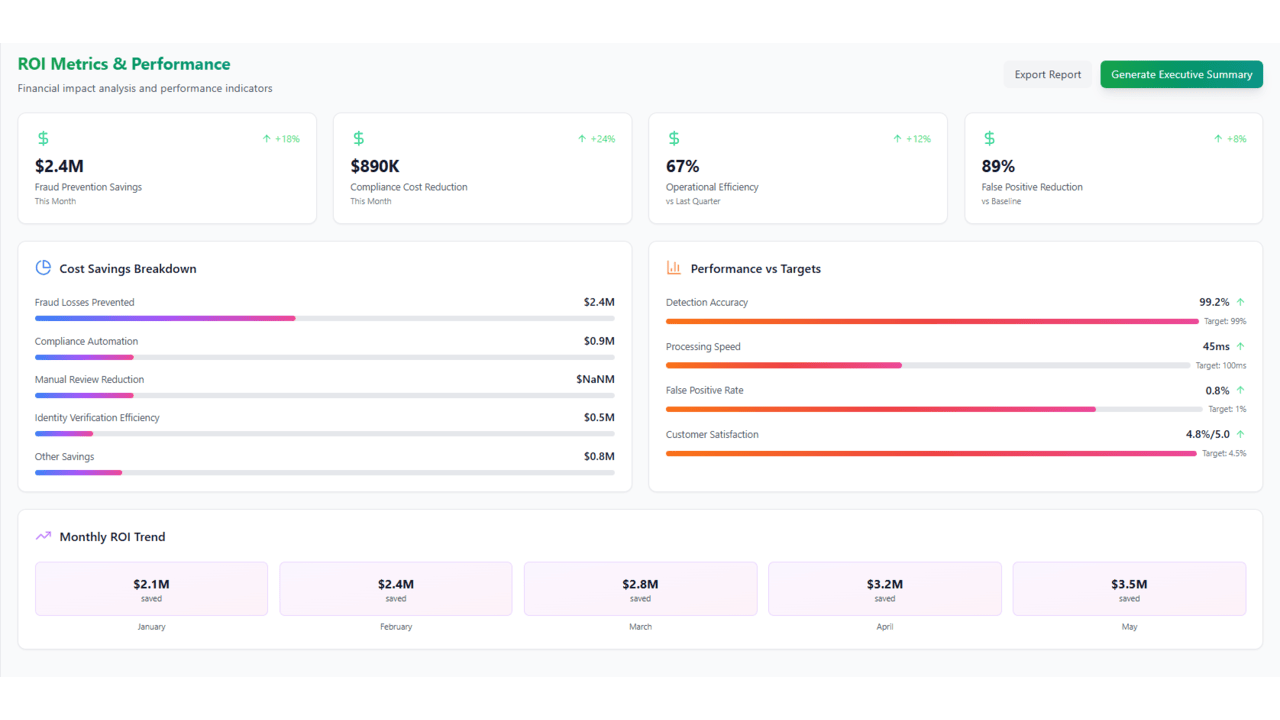Click the 89% False Positive Reduction value
This screenshot has height=720, width=1280.
[x=998, y=166]
